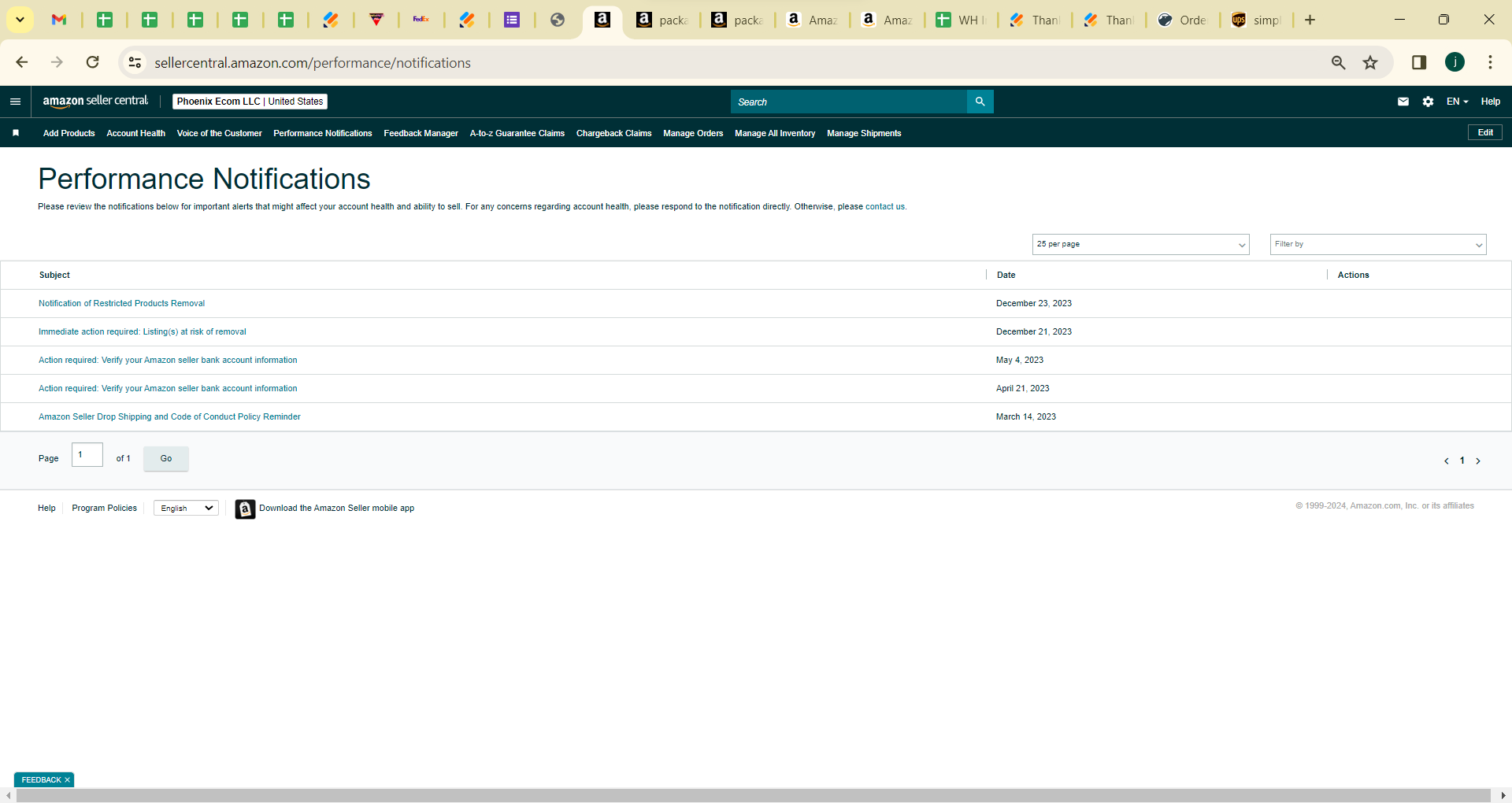
Task: Open Drop Shipping Policy Reminder notification
Action: (169, 416)
